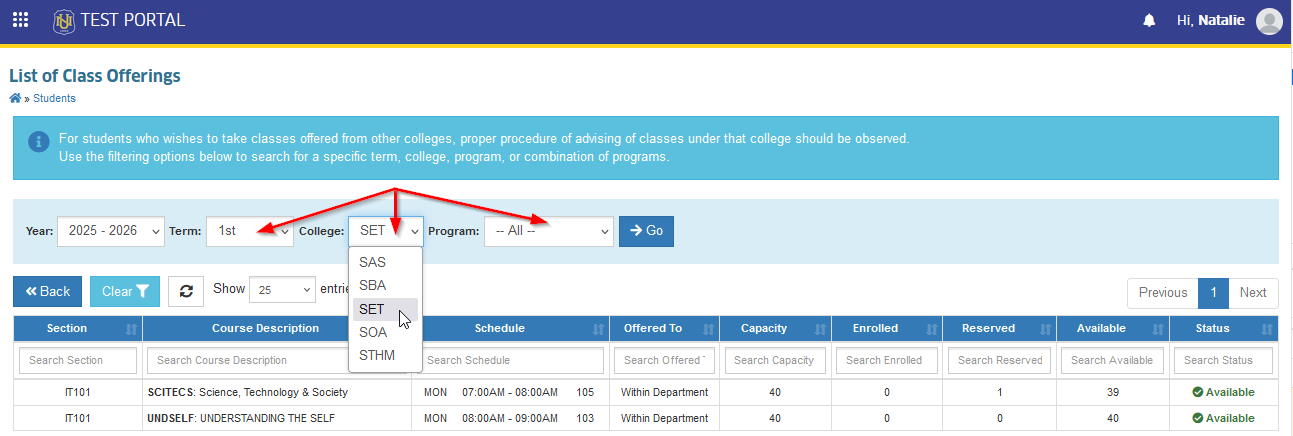Expand the Term dropdown
Screen dimensions: 1293x436
[250, 231]
